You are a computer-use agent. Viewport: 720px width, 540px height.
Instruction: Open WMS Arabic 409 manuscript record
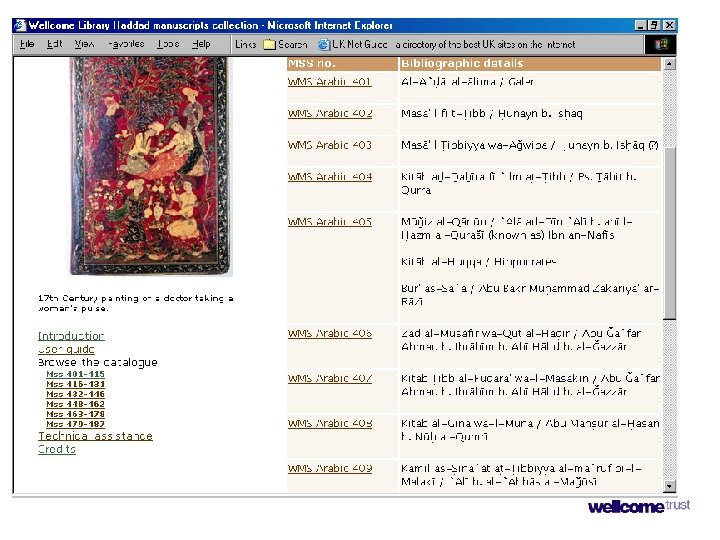click(330, 468)
